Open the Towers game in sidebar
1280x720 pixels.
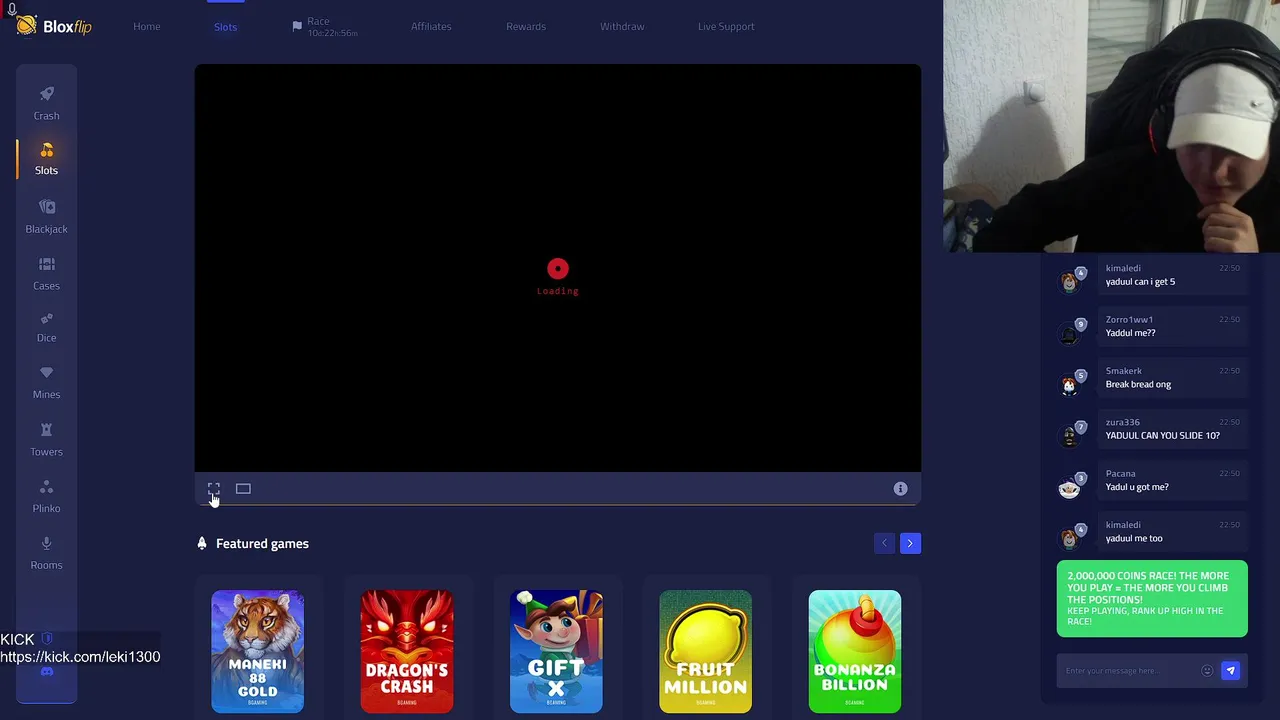pos(46,440)
